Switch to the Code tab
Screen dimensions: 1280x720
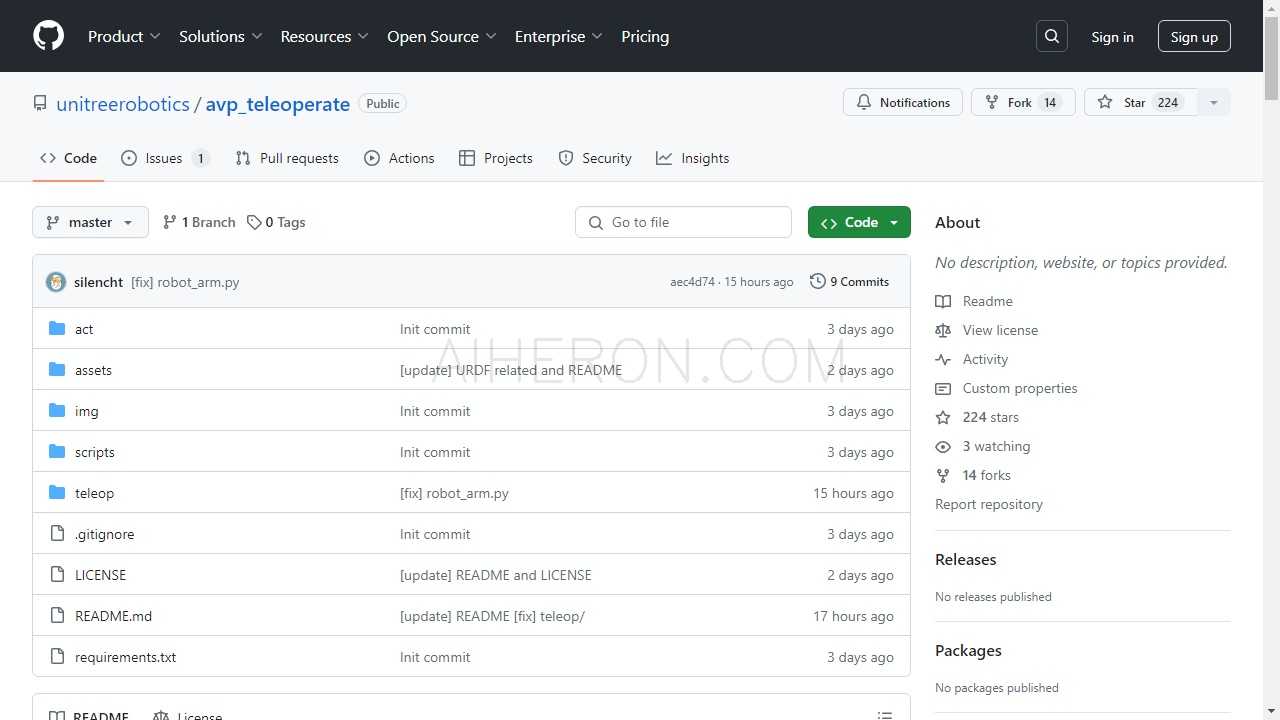68,158
